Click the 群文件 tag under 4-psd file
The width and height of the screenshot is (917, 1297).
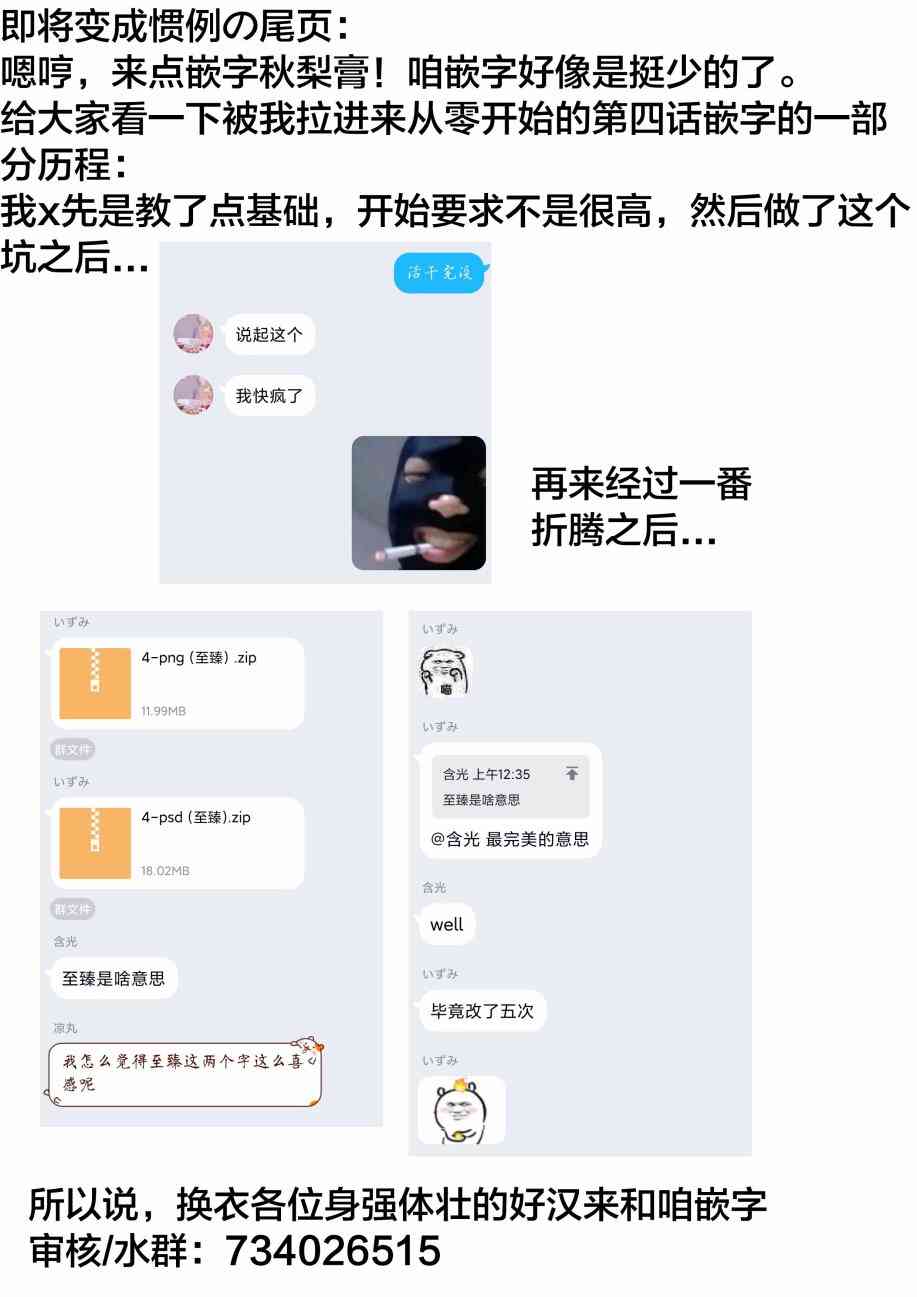click(x=73, y=909)
